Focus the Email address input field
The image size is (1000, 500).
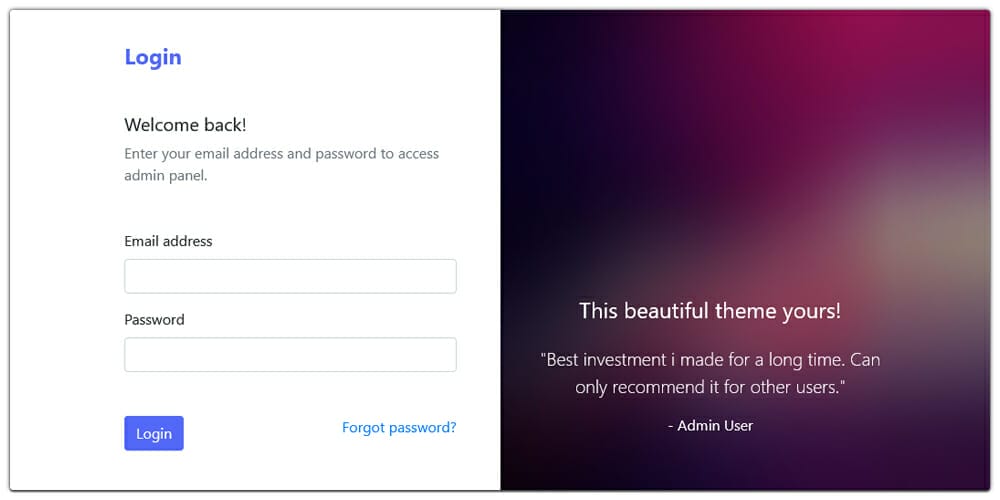(x=290, y=276)
